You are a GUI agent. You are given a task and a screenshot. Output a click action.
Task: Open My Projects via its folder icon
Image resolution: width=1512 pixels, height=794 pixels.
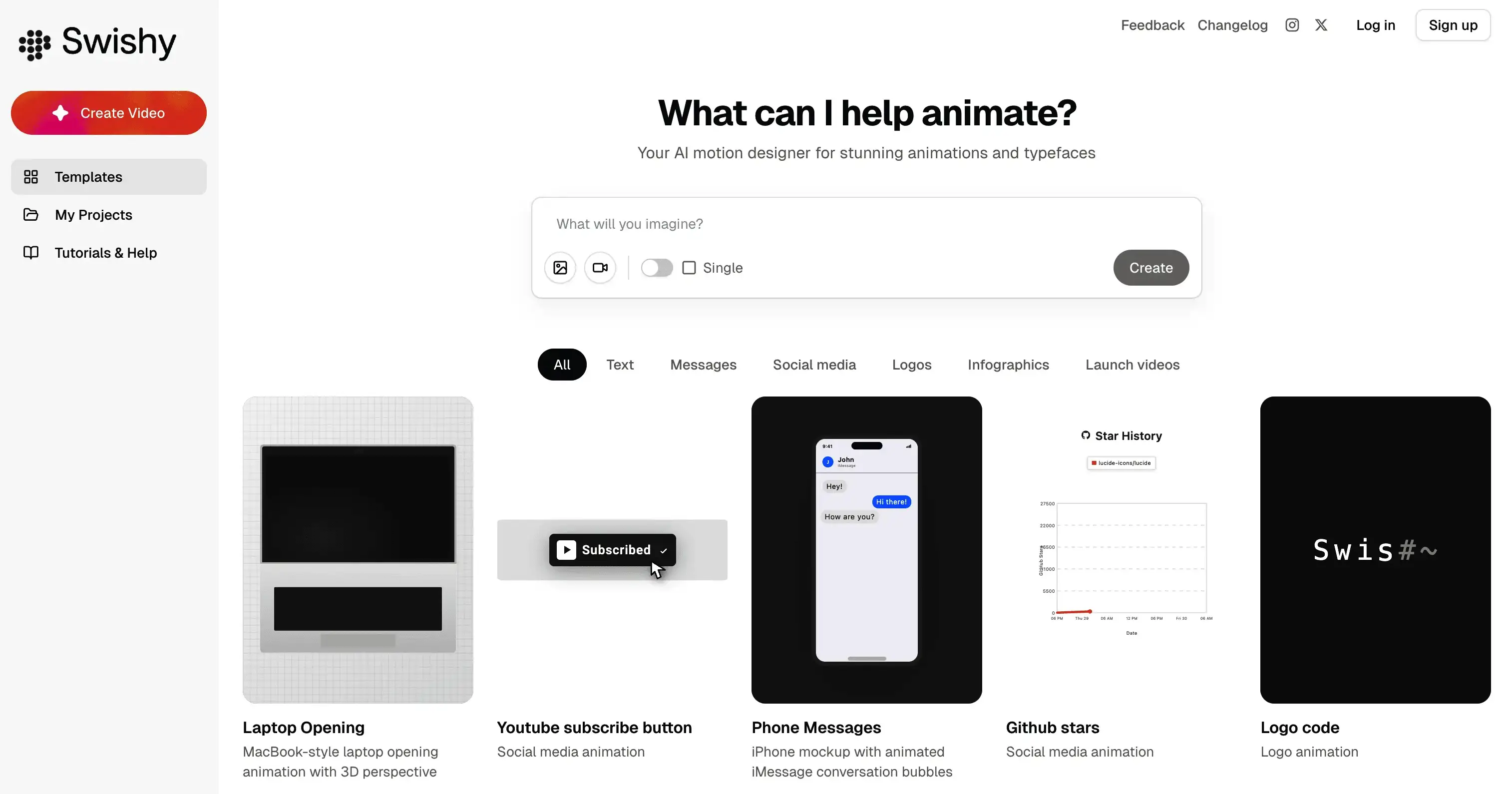coord(30,215)
